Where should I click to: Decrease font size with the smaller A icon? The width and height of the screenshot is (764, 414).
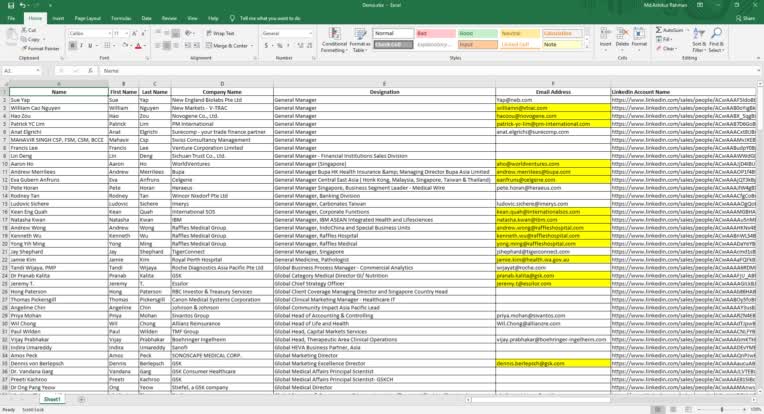144,34
